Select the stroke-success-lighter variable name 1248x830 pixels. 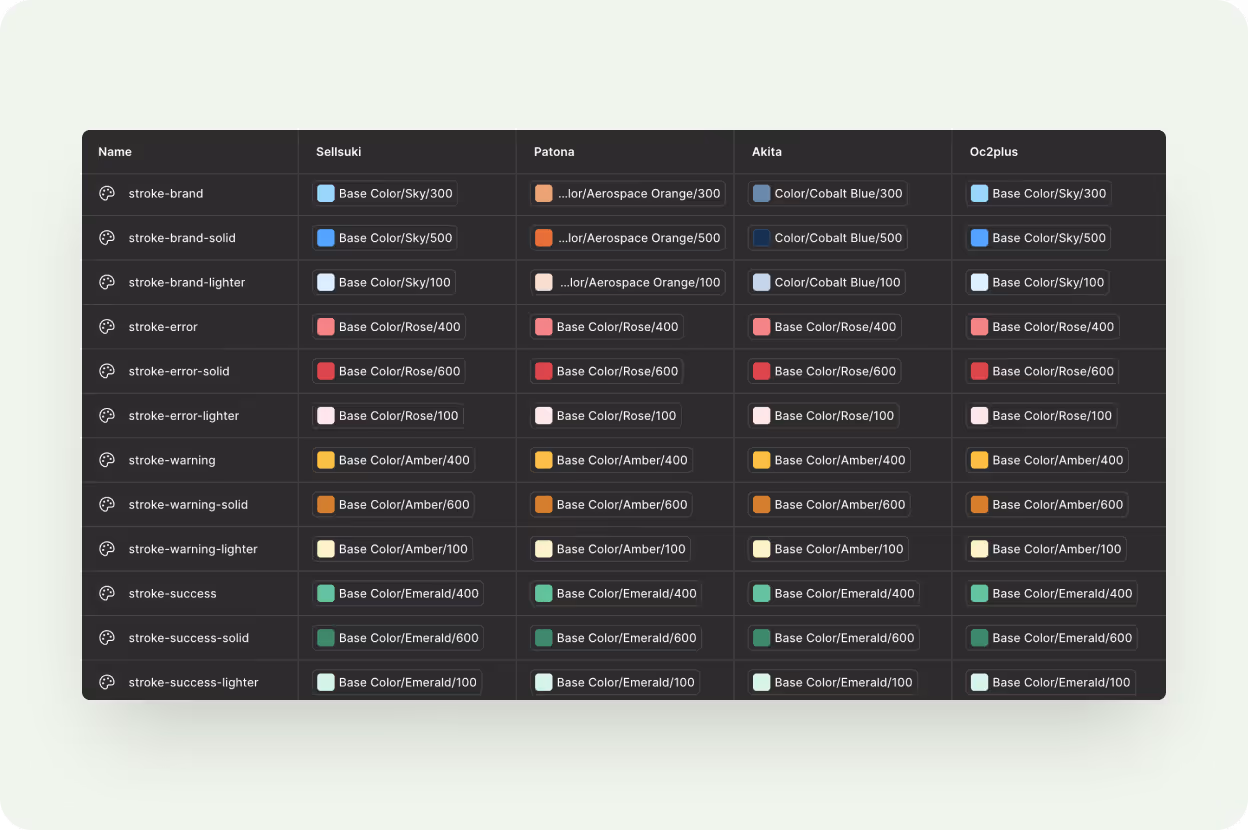[194, 682]
